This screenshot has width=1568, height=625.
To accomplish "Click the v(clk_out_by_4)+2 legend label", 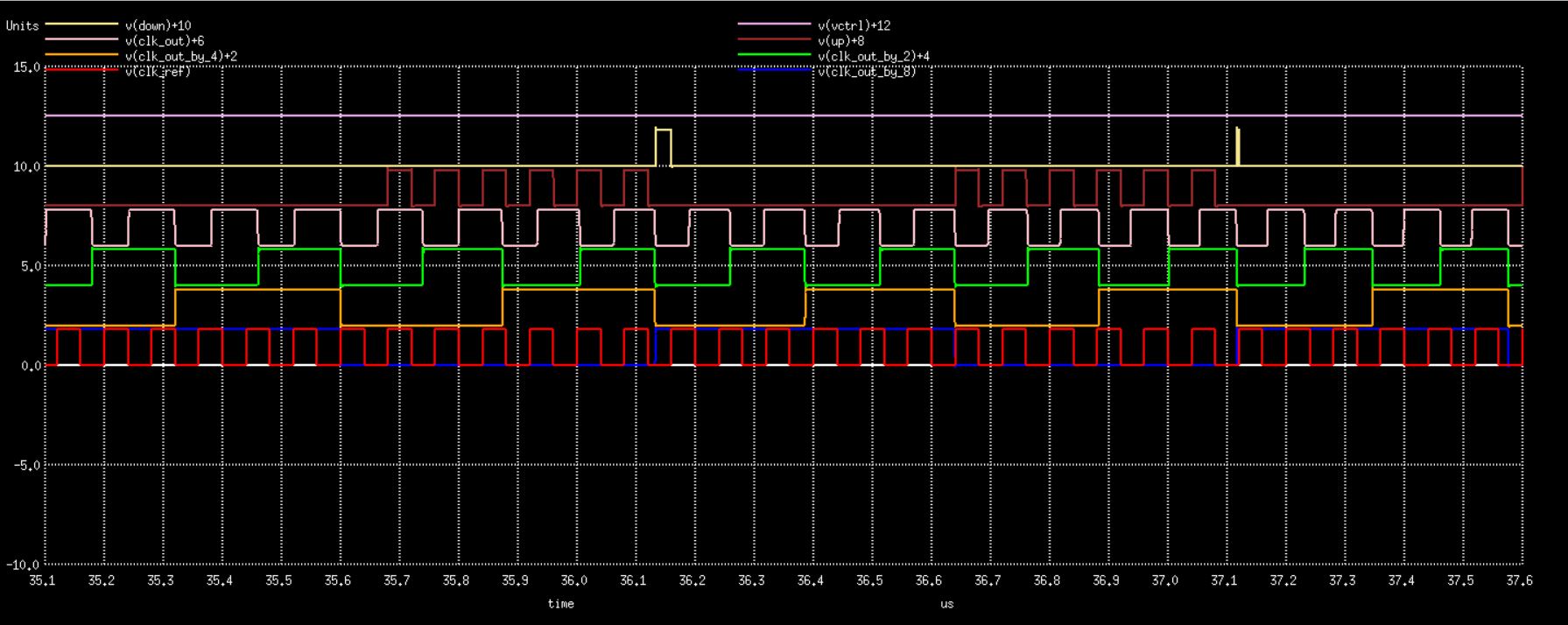I will [x=180, y=56].
